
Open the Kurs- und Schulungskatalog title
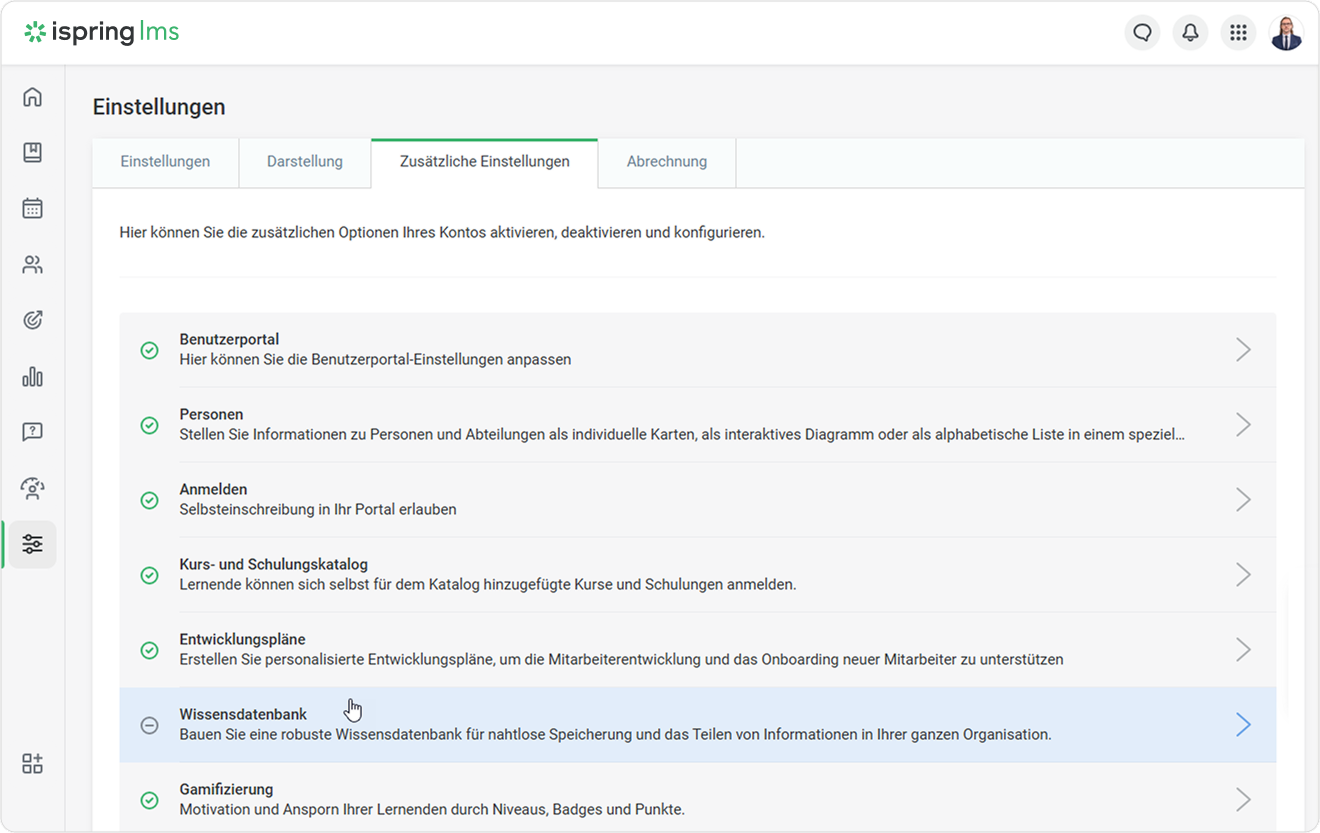[x=274, y=565]
